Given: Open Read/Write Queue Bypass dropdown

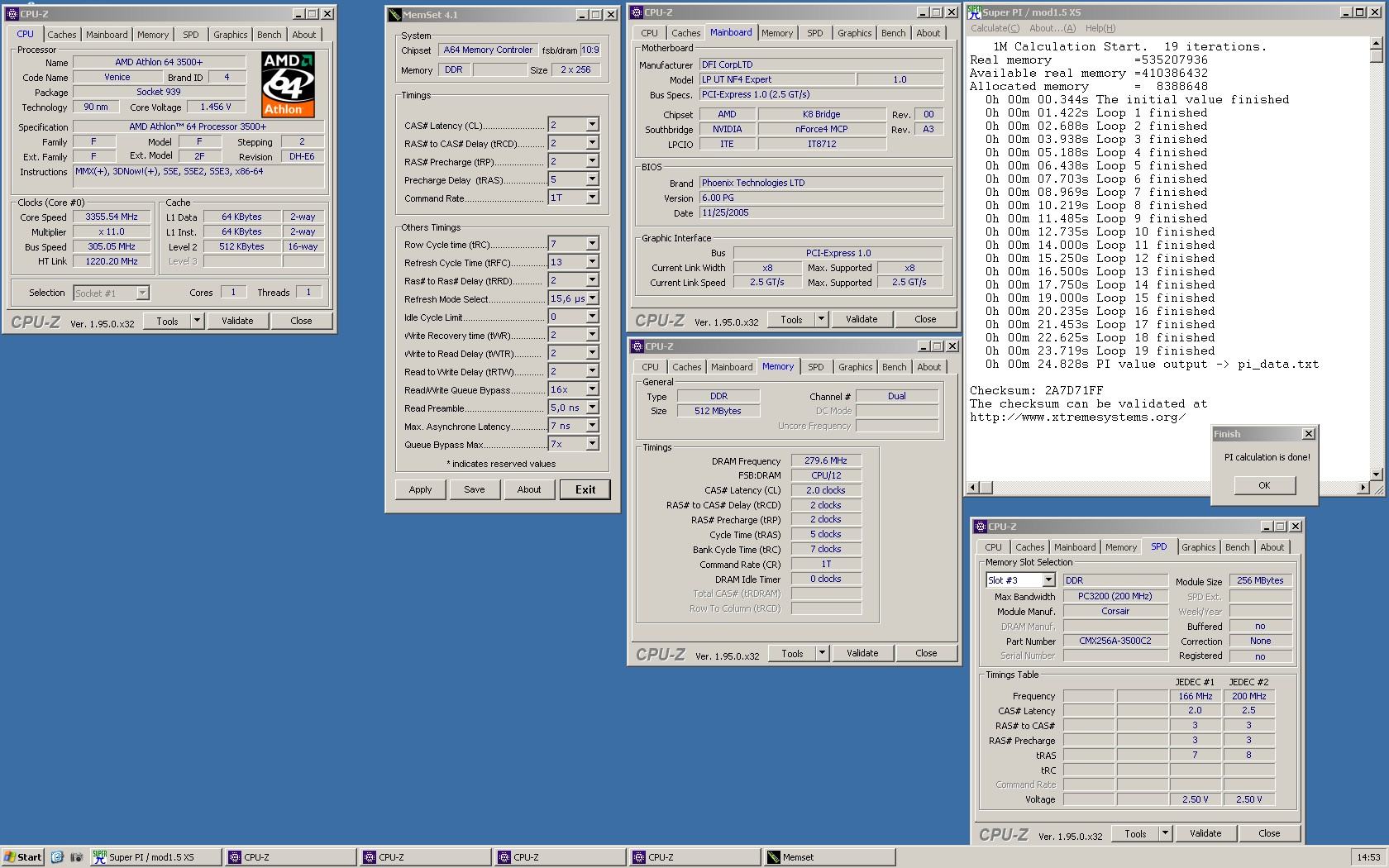Looking at the screenshot, I should pyautogui.click(x=592, y=389).
